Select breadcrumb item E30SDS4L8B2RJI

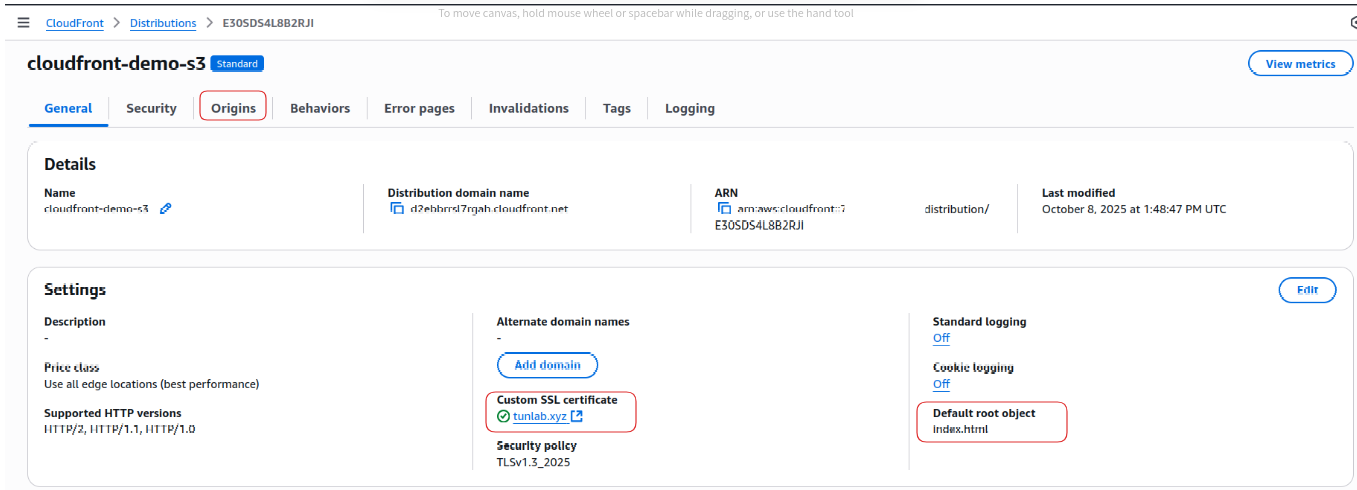[268, 23]
